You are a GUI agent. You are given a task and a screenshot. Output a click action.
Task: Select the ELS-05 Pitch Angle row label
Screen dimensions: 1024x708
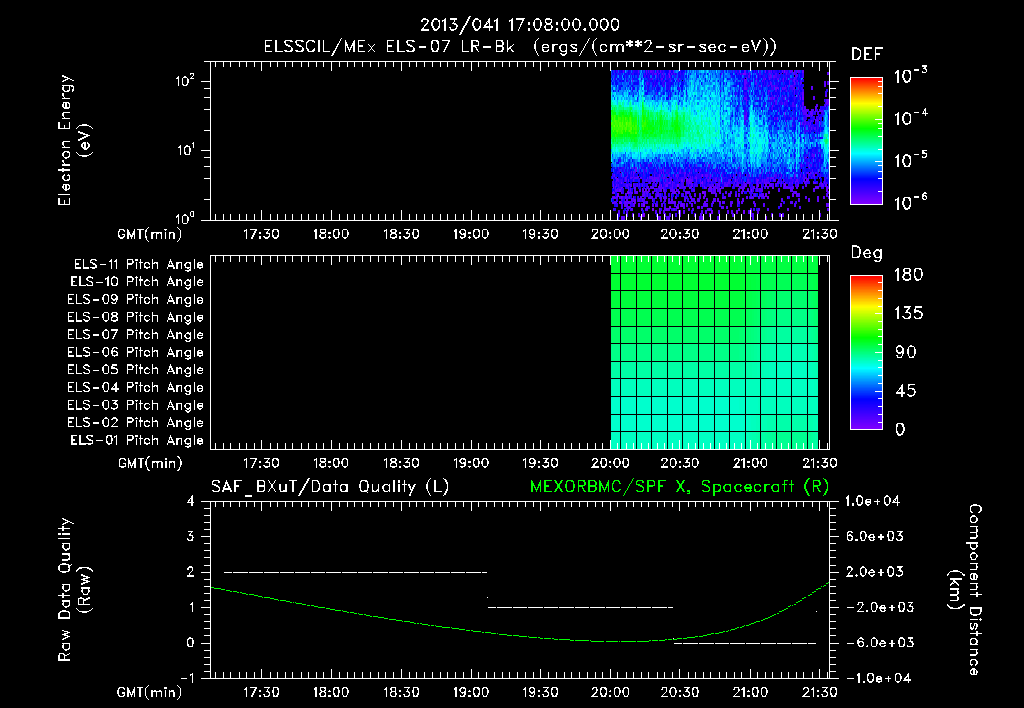tap(135, 370)
